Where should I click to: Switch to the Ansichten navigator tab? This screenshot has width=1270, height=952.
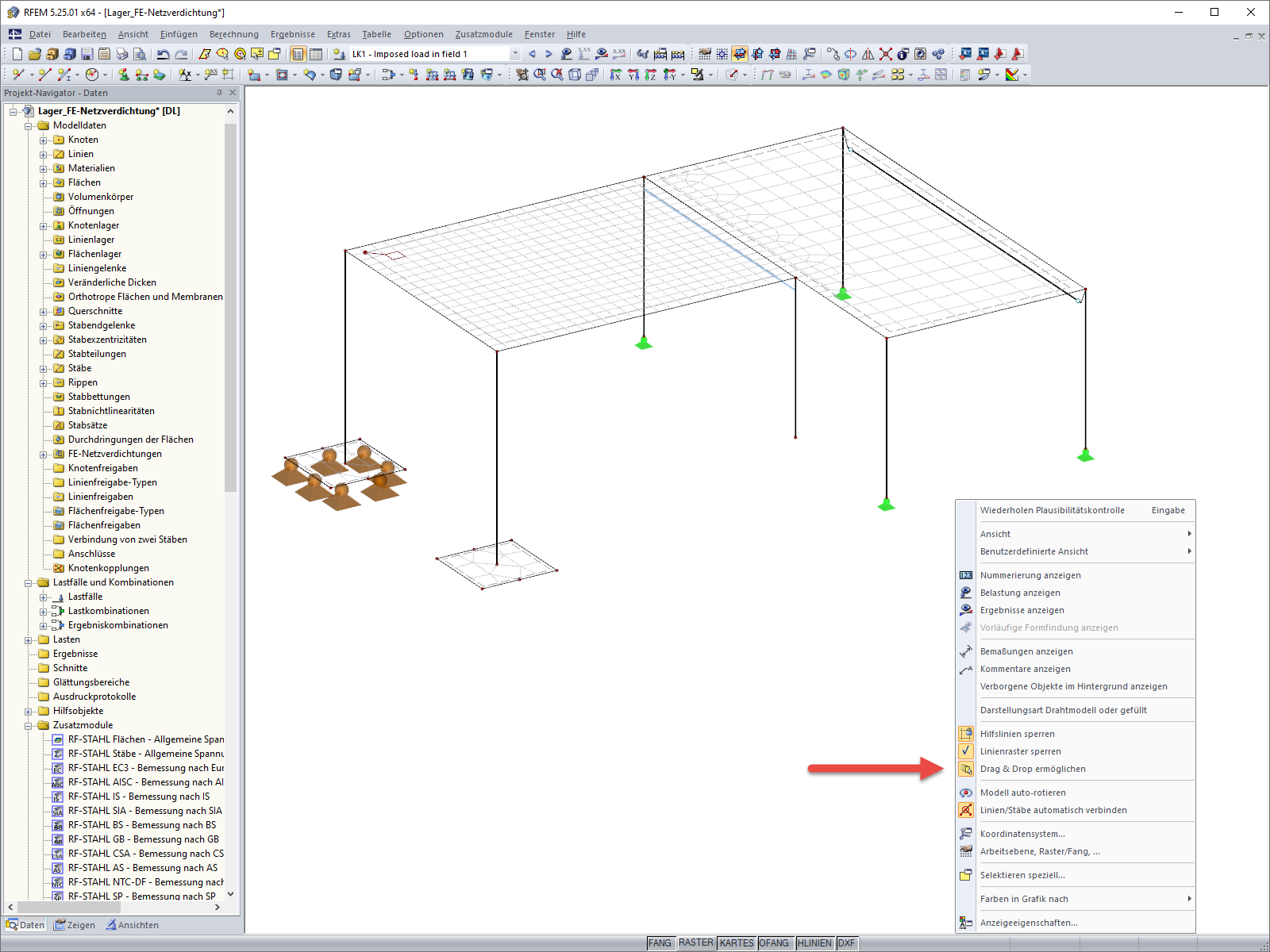point(133,925)
